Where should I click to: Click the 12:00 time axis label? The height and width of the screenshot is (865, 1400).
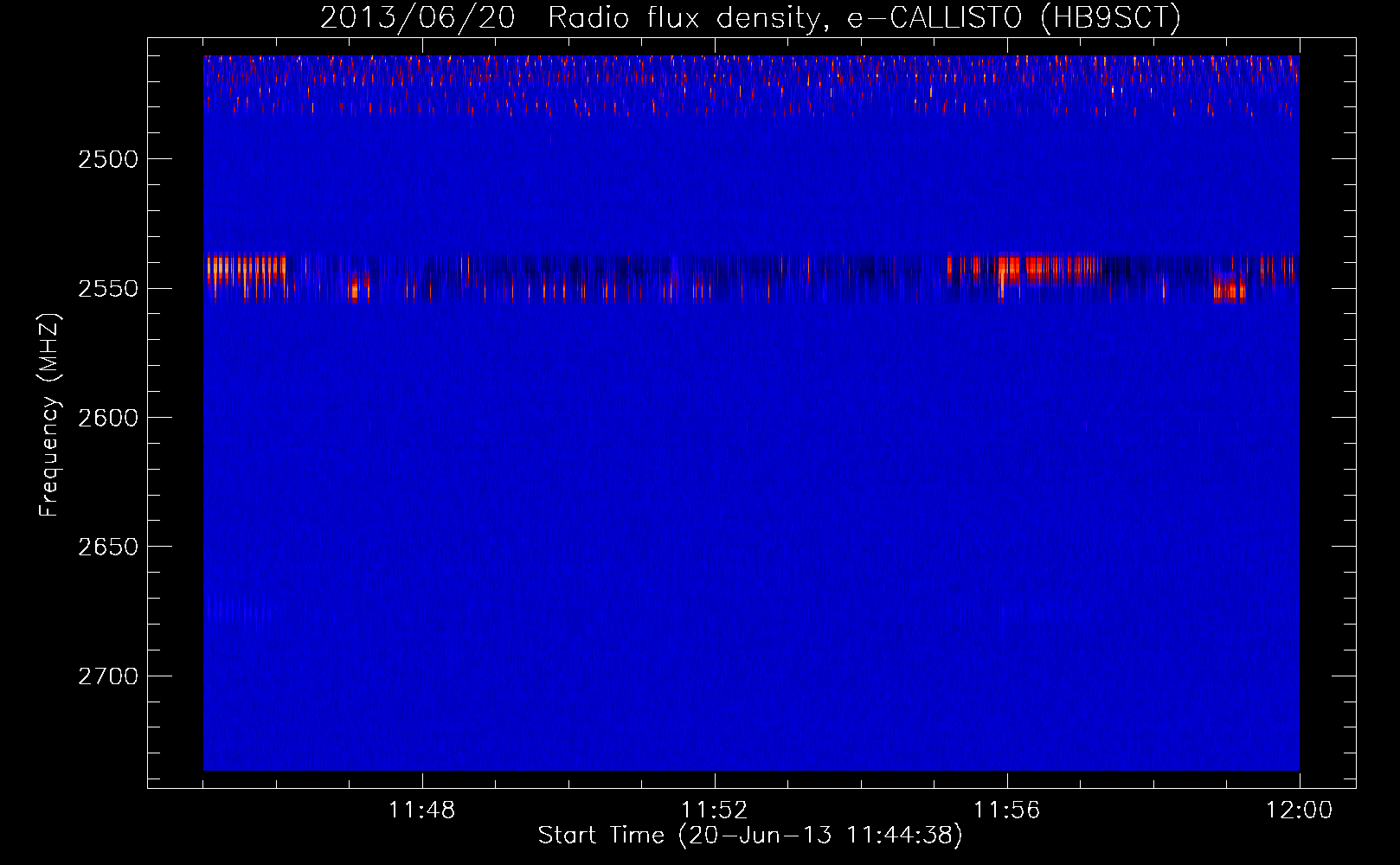[1300, 811]
